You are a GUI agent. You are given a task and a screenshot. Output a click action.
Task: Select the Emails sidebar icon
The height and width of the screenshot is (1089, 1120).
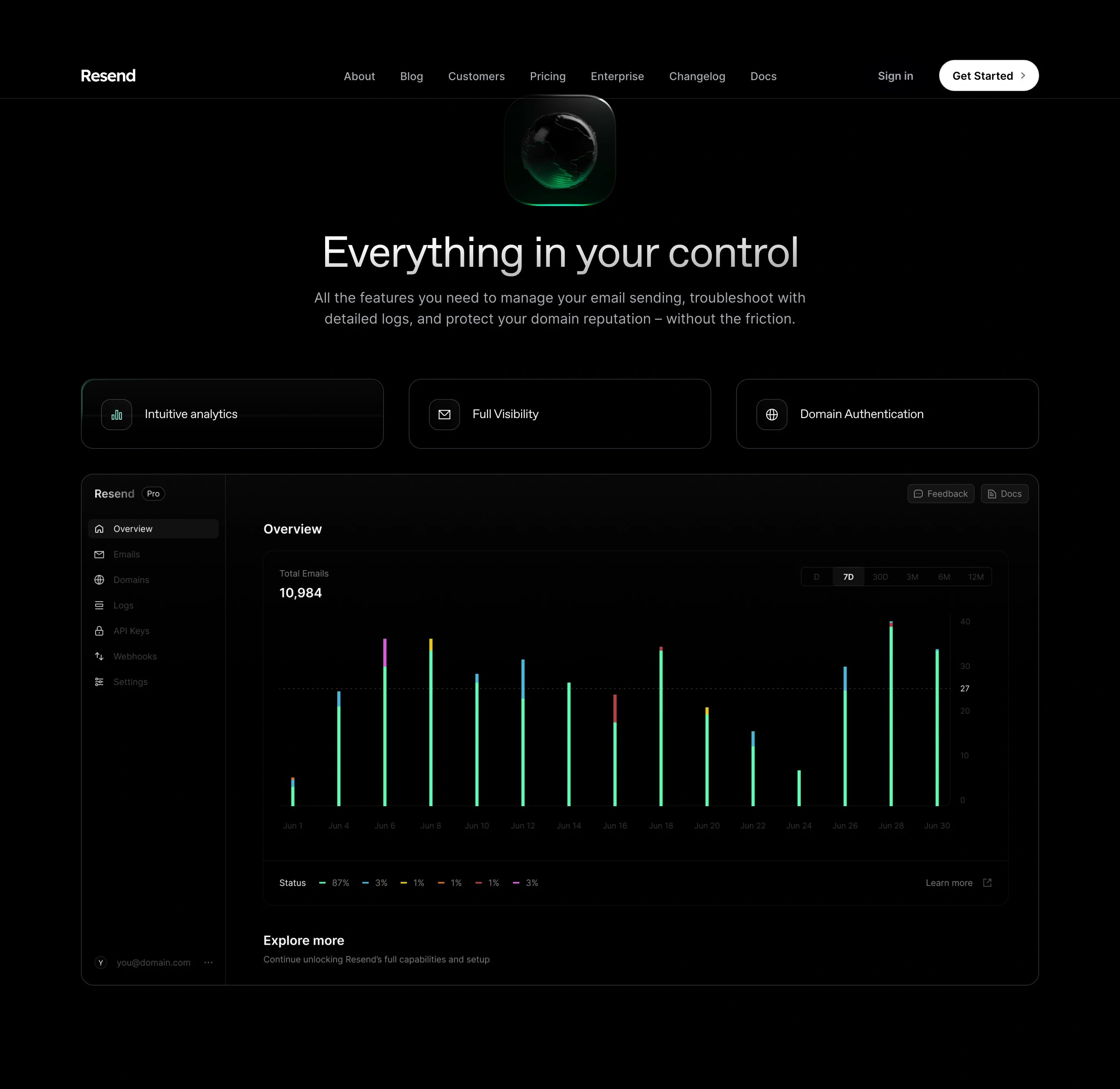(99, 554)
